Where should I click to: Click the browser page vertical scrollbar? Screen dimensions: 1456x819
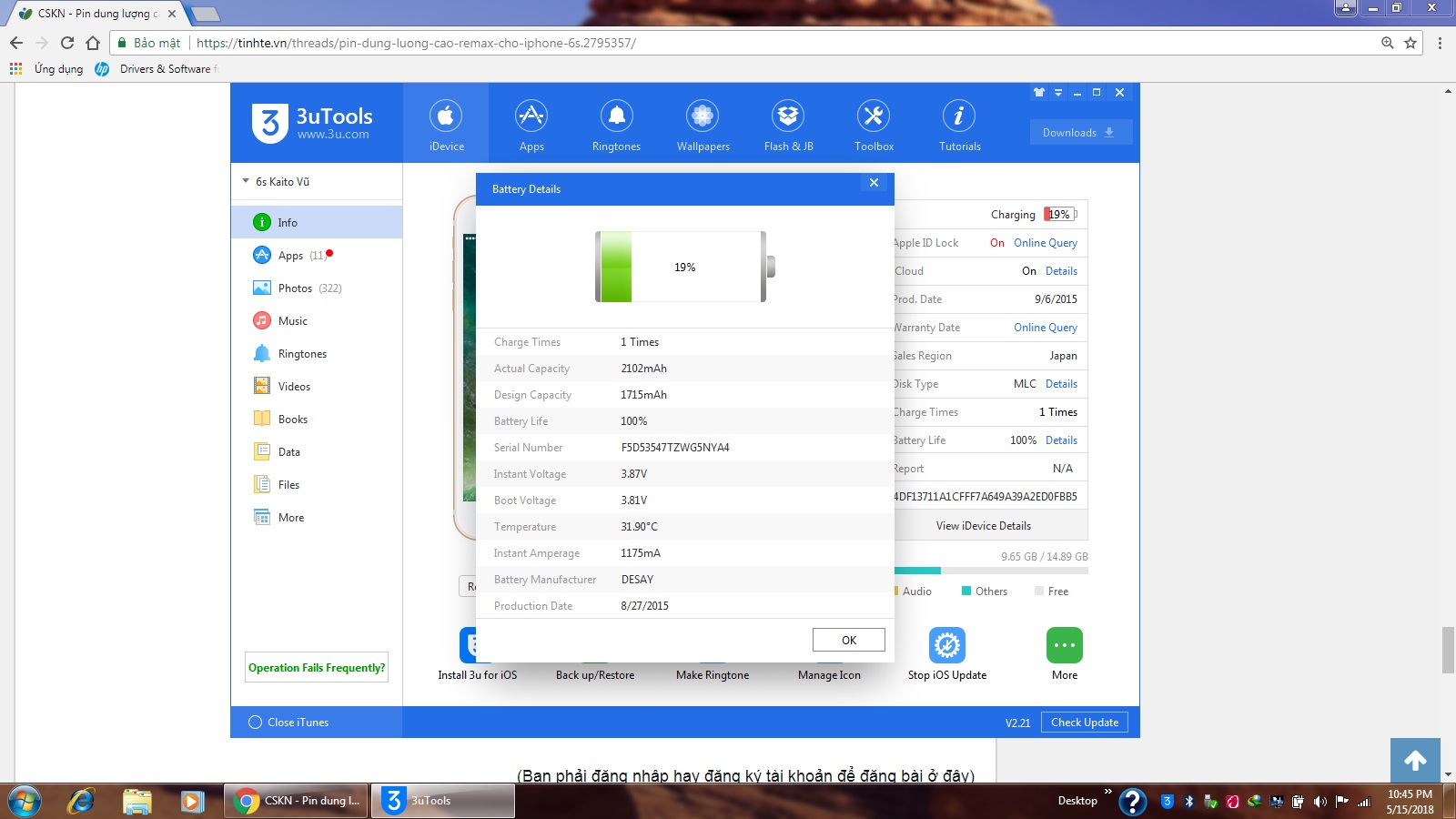pos(1448,651)
